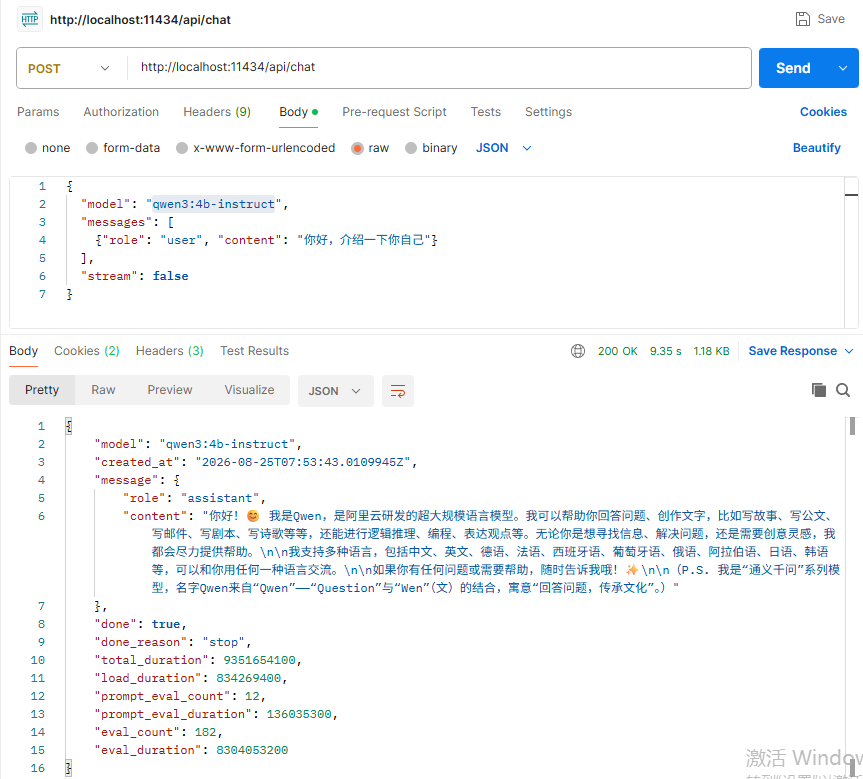Click the response body vertical scrollbar
Image resolution: width=863 pixels, height=779 pixels.
852,427
